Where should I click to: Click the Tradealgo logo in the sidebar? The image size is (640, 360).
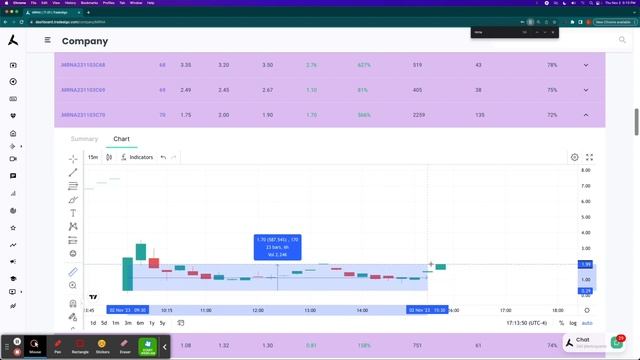[13, 40]
